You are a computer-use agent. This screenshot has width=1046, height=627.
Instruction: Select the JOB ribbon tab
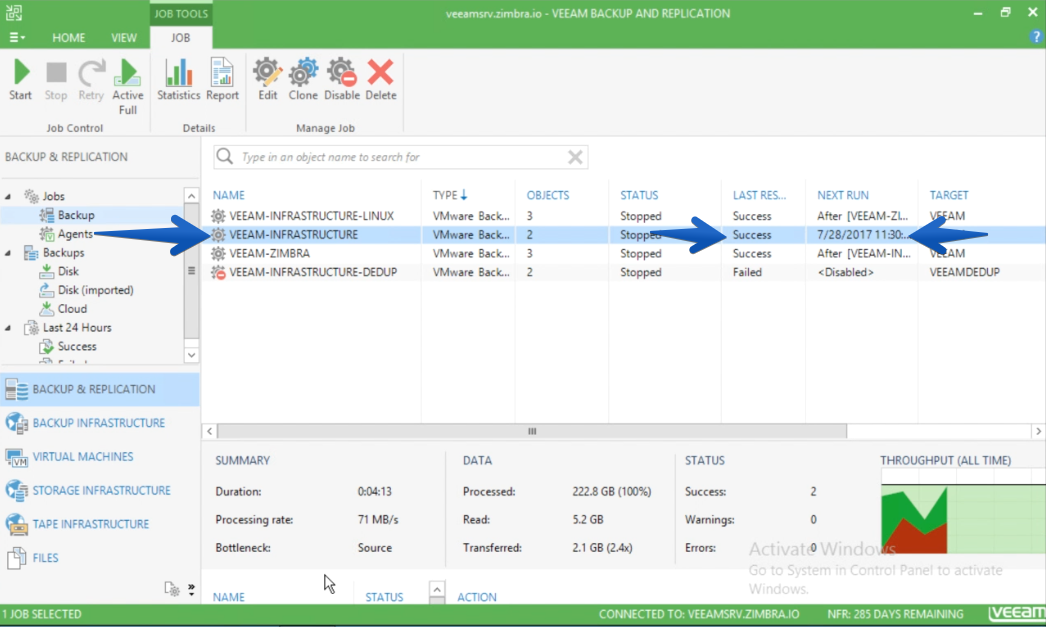tap(180, 38)
